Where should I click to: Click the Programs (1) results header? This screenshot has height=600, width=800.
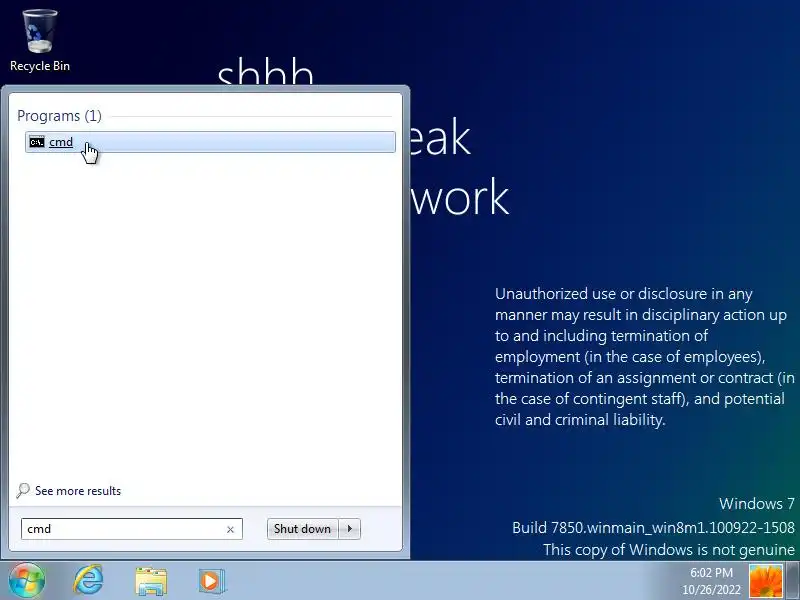59,116
